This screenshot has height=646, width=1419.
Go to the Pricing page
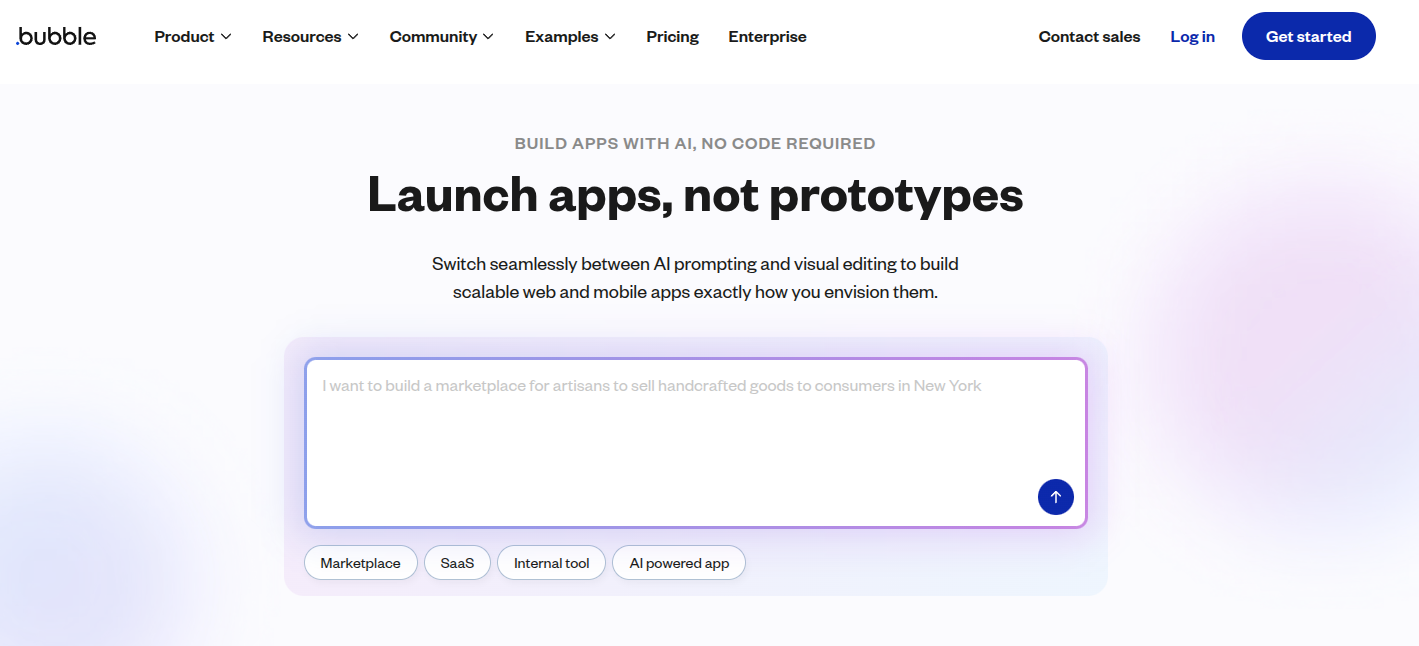(x=672, y=37)
